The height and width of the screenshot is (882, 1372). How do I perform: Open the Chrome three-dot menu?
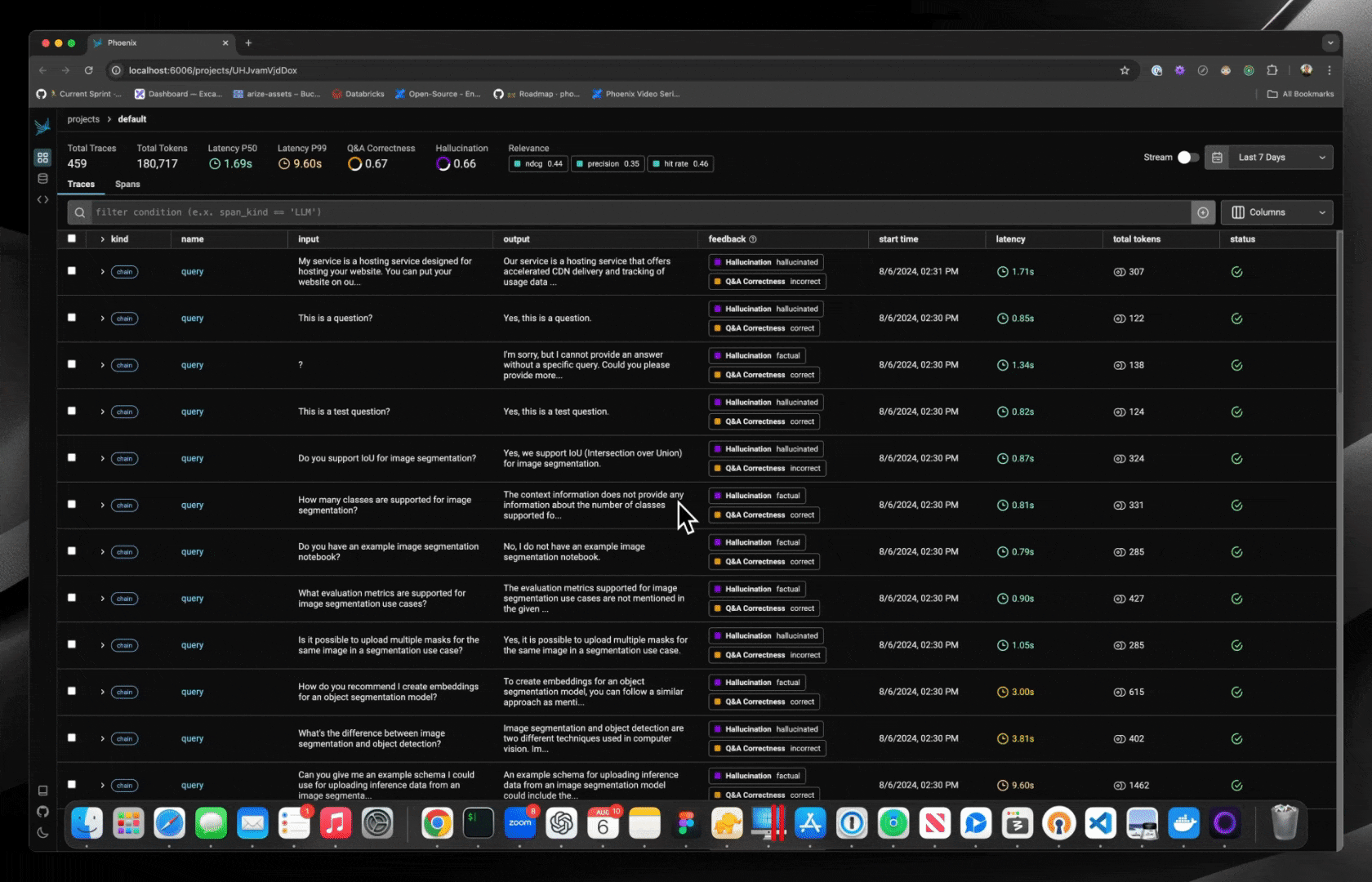[1330, 70]
